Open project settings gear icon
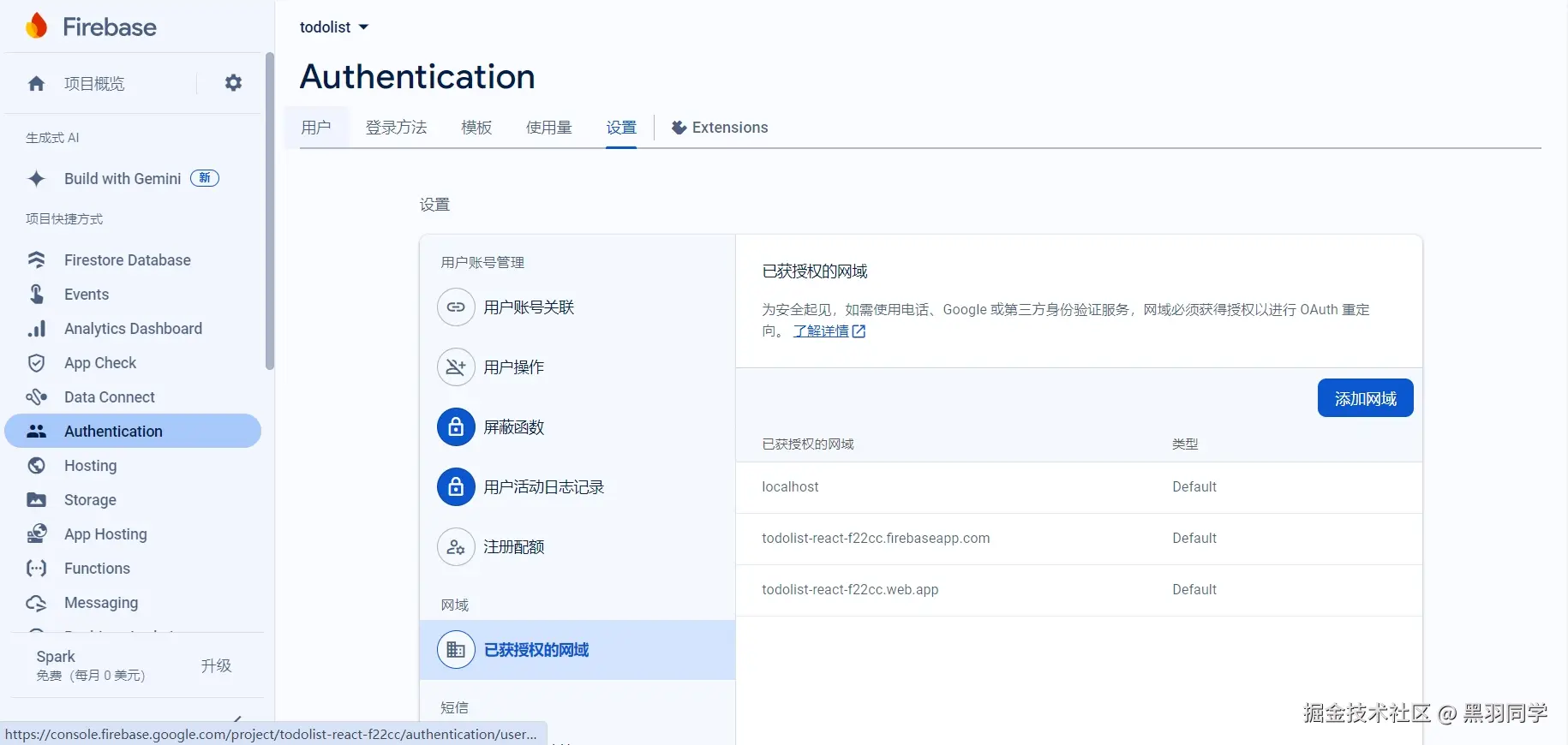Image resolution: width=1568 pixels, height=745 pixels. tap(233, 83)
